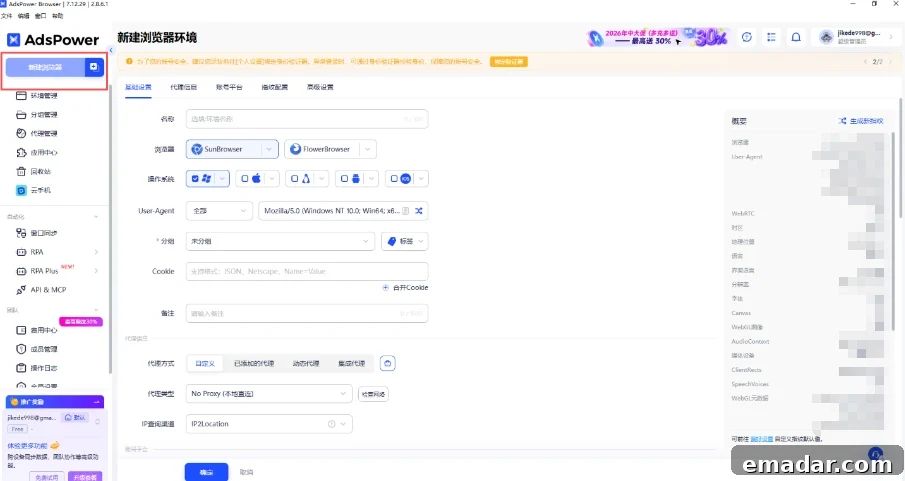Select the SunBrowser browser option
The height and width of the screenshot is (481, 905).
point(224,149)
